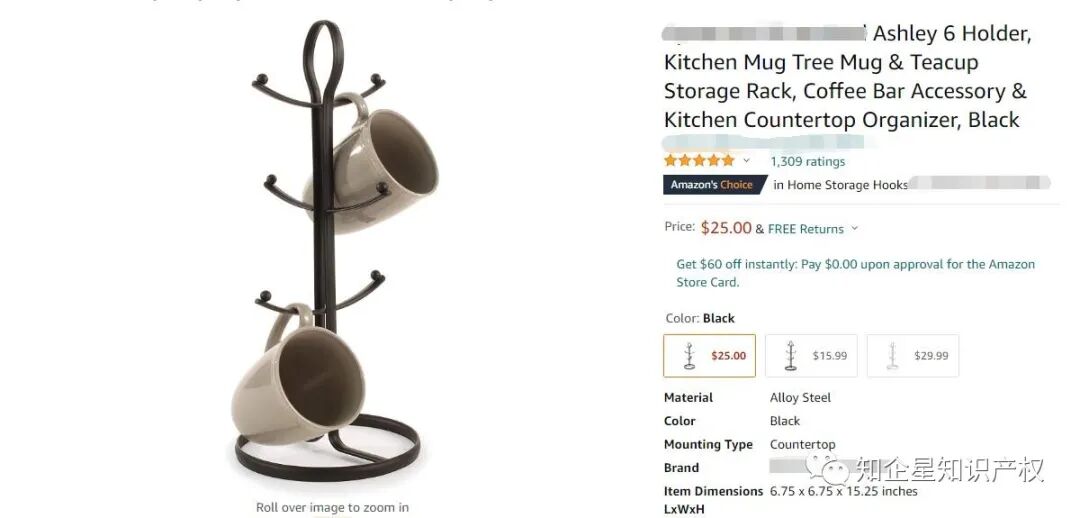Click the five-star rating icons
This screenshot has width=1080, height=518.
pos(699,160)
